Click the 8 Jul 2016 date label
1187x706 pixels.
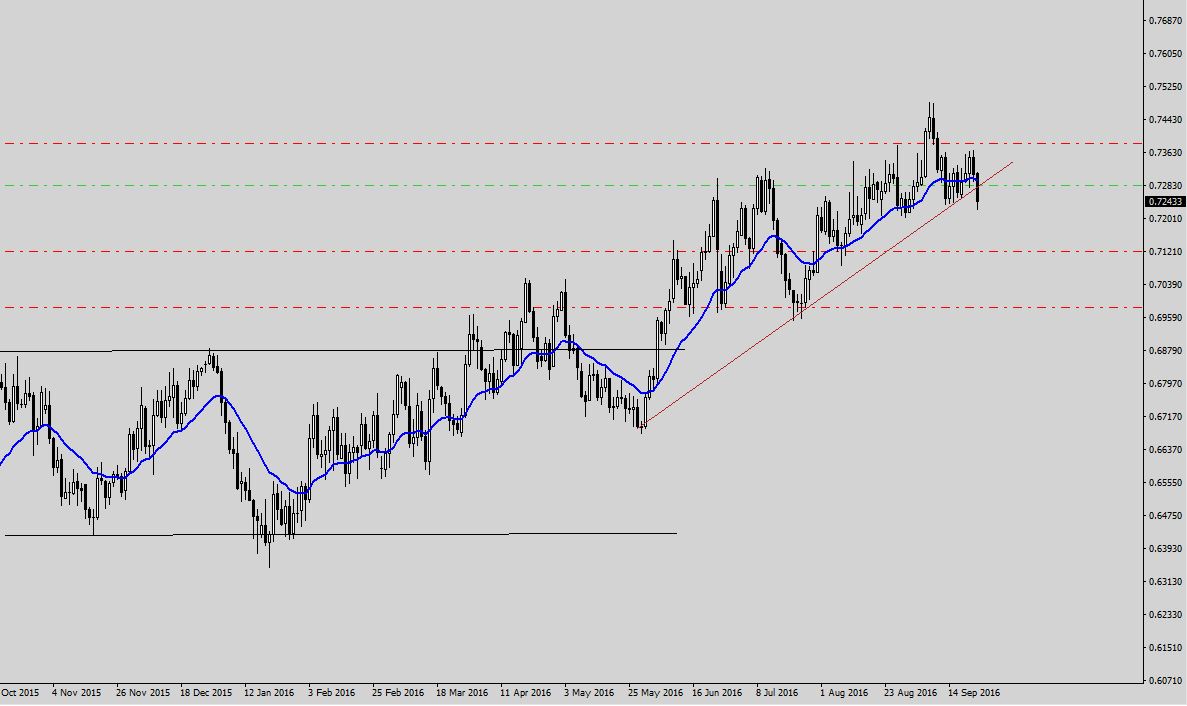(x=777, y=693)
